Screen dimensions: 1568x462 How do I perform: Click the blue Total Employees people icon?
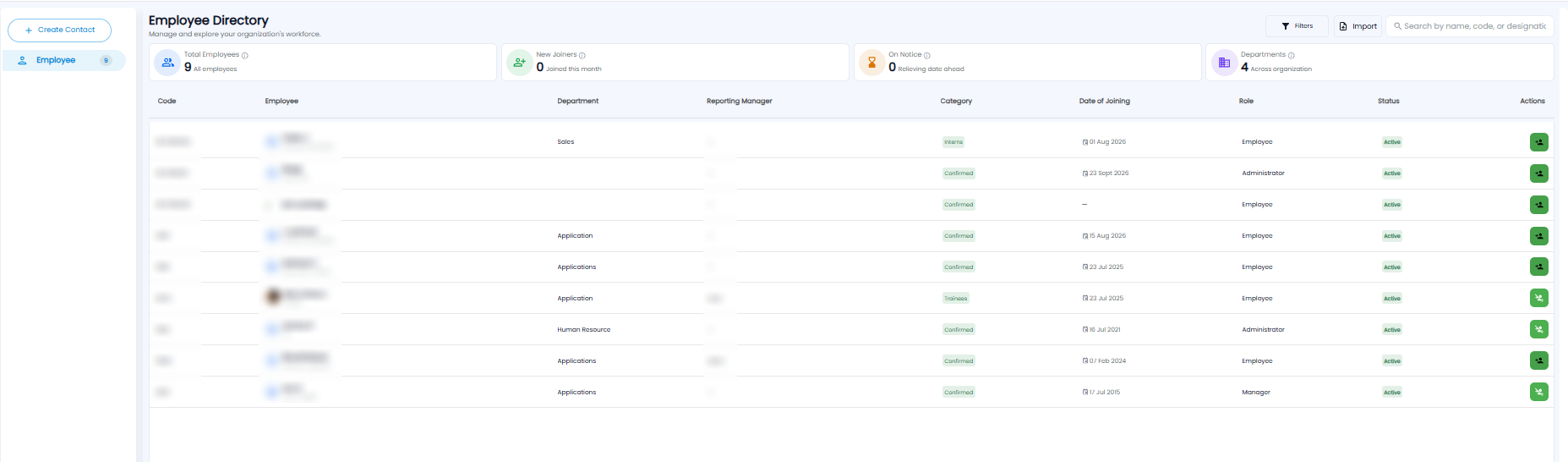pos(167,63)
